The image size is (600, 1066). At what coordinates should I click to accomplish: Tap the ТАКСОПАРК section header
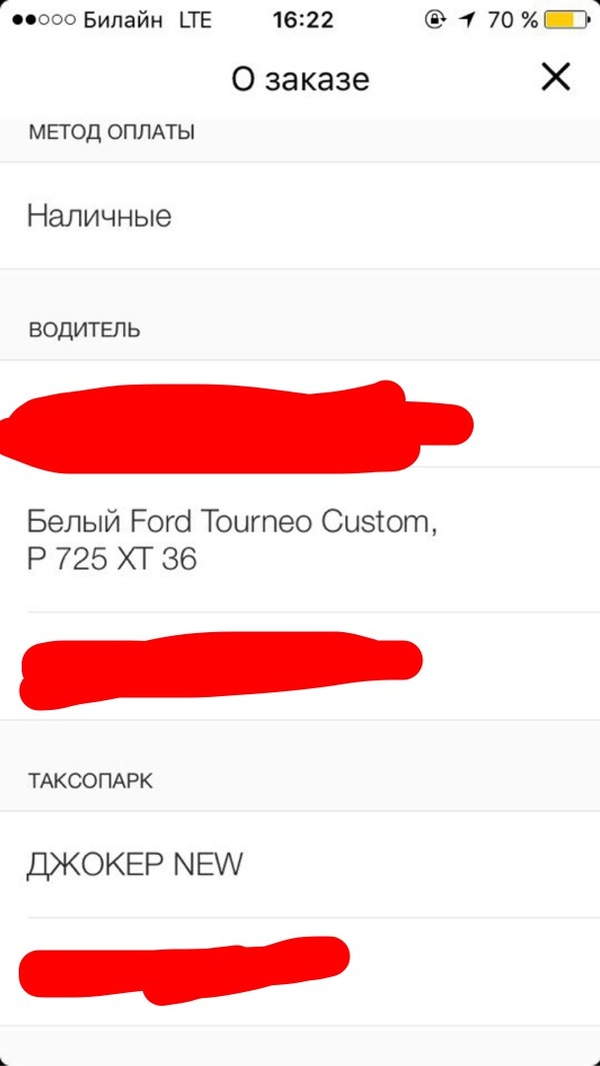pos(90,781)
